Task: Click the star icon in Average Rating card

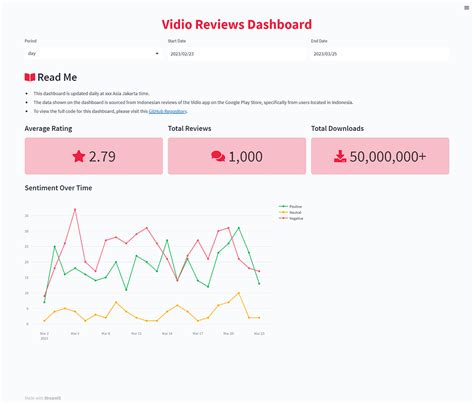Action: 79,156
